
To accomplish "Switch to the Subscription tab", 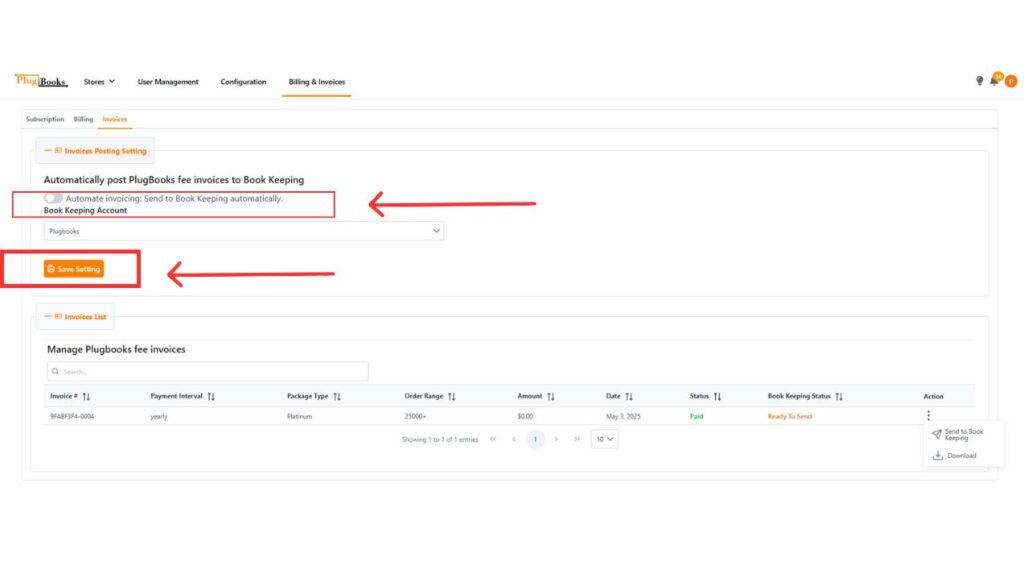I will point(45,119).
